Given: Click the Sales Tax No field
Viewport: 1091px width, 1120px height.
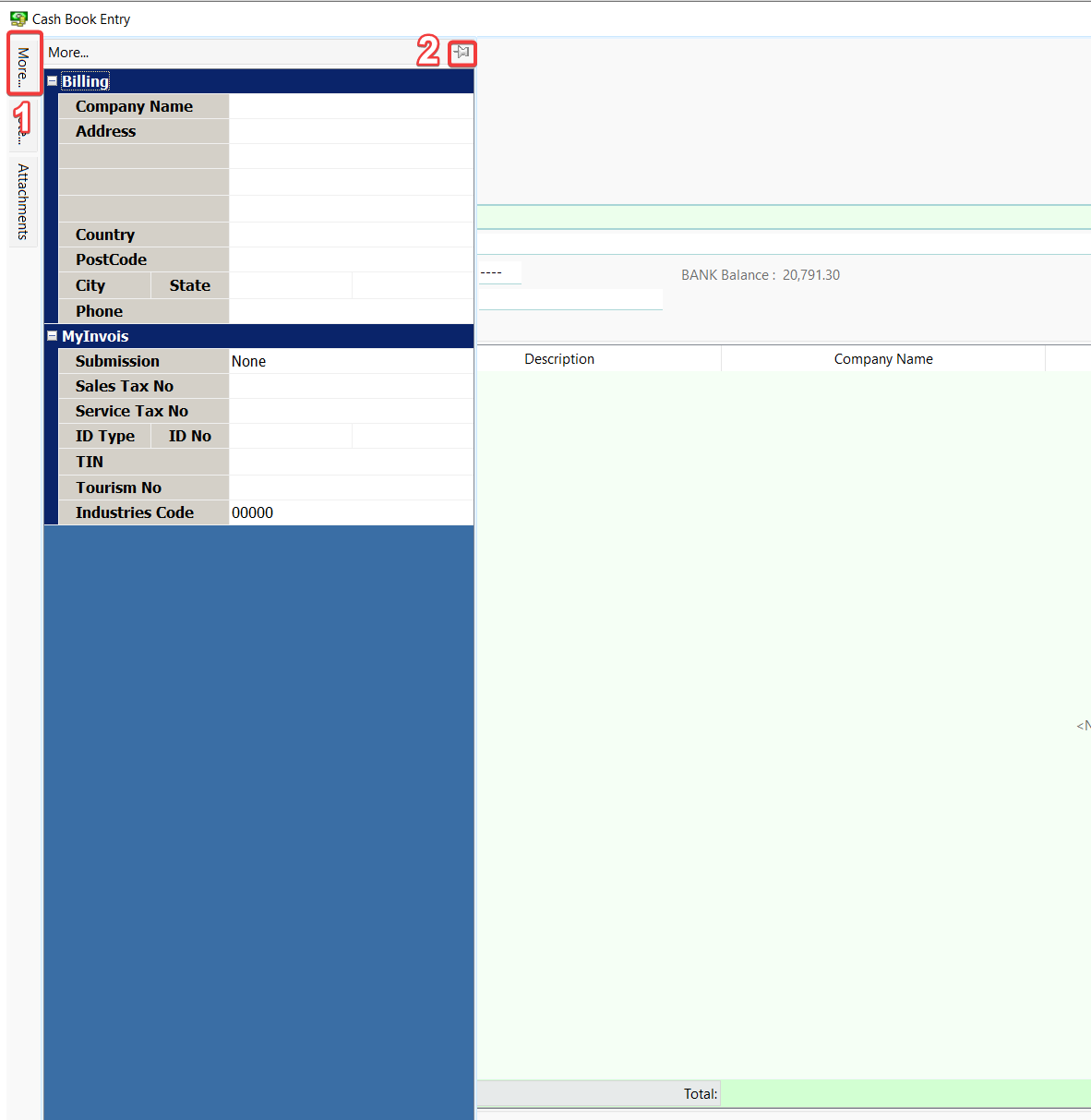Looking at the screenshot, I should point(351,386).
